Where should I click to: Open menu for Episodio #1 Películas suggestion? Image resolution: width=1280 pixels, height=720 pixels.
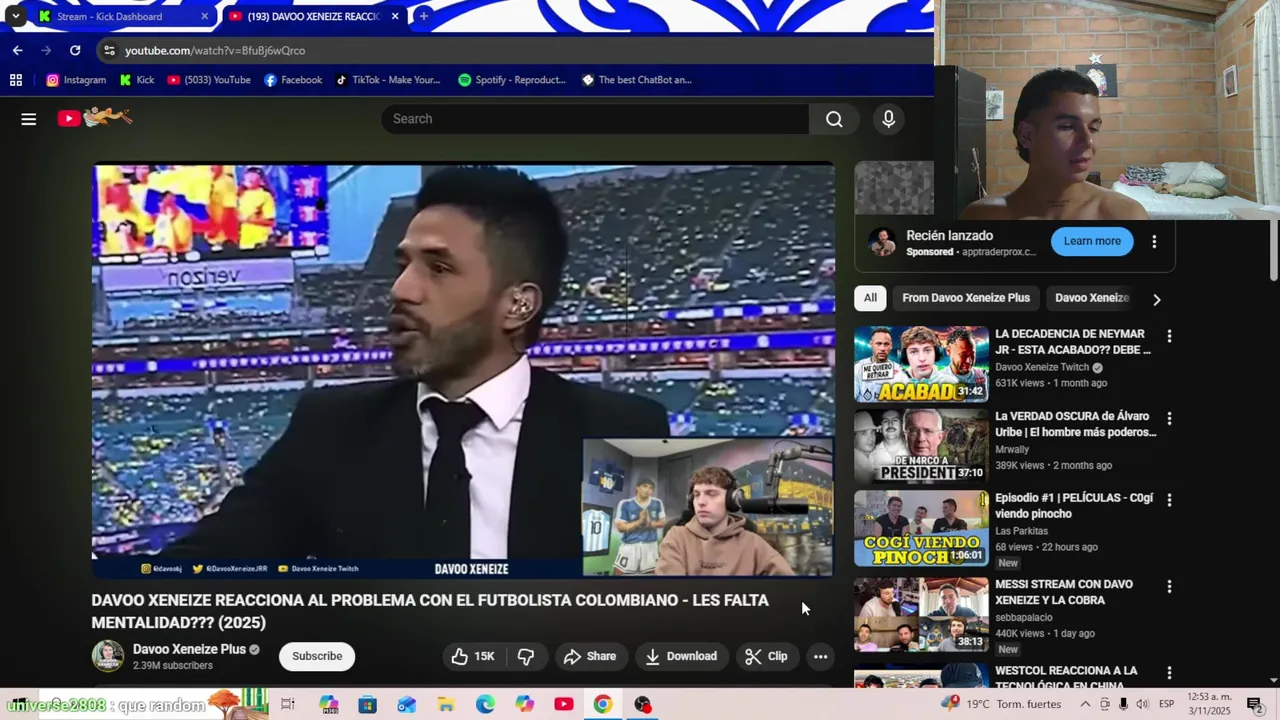pyautogui.click(x=1169, y=500)
